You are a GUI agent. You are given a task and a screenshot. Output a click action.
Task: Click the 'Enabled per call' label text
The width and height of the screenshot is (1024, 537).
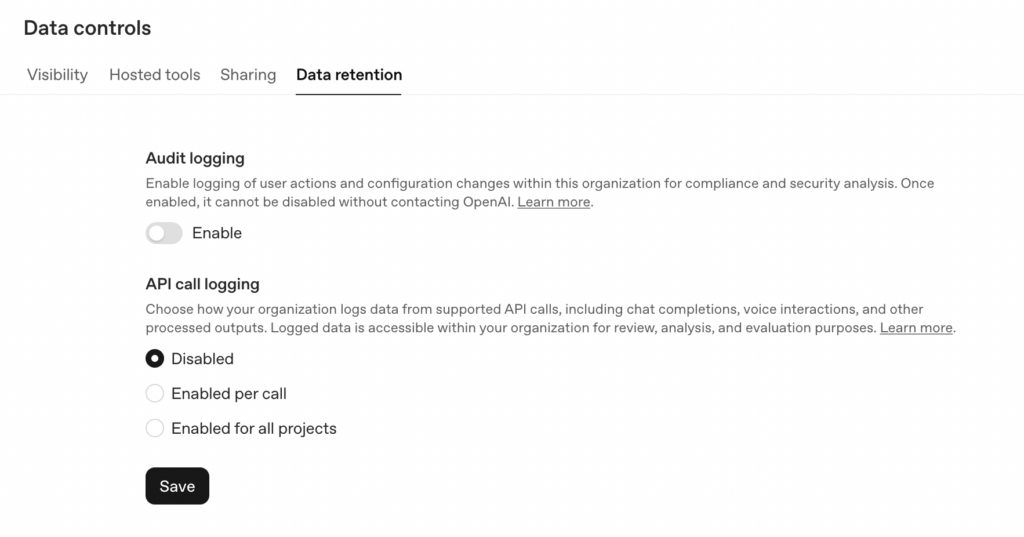click(229, 394)
